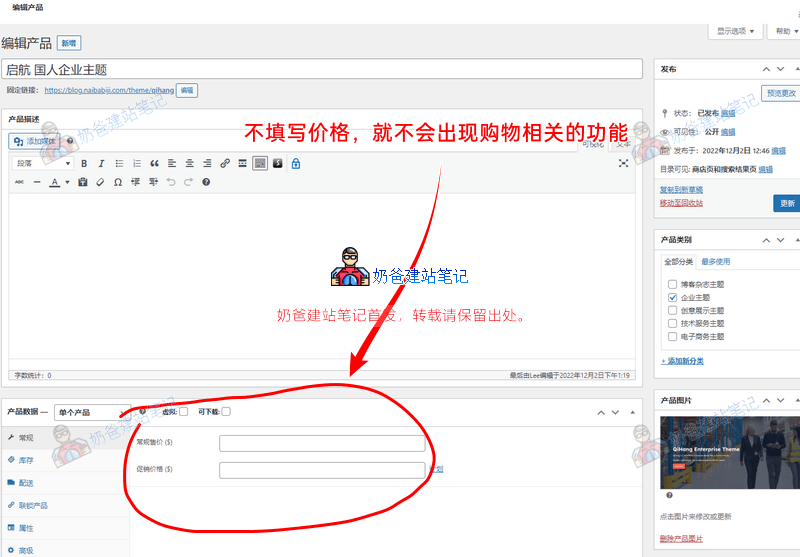The width and height of the screenshot is (800, 557).
Task: Move the publish panel up
Action: click(x=766, y=69)
